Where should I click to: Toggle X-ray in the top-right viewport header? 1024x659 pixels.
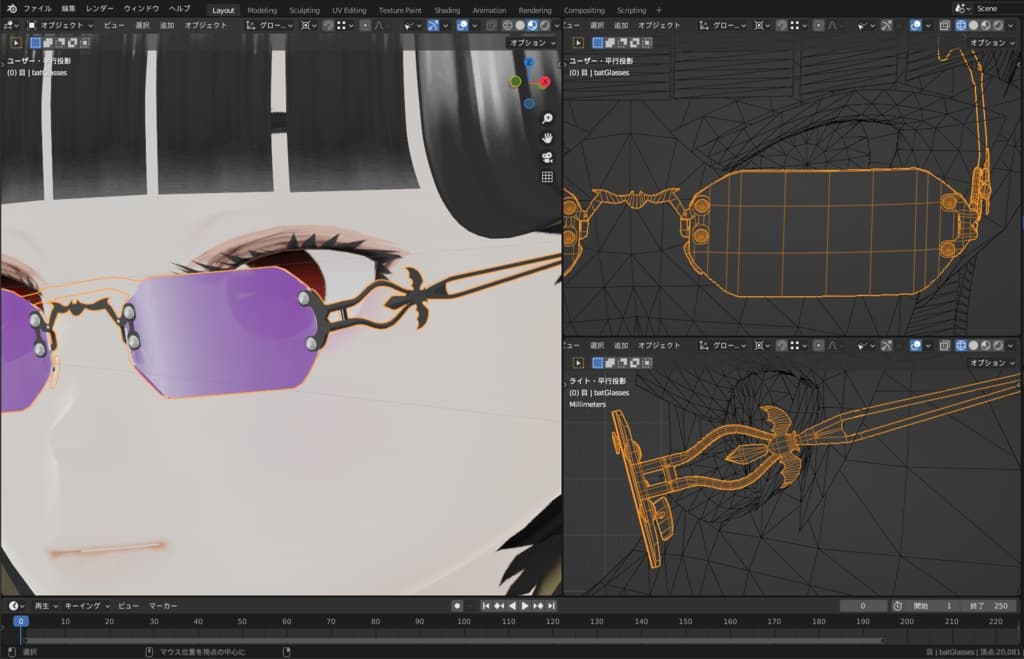[944, 25]
